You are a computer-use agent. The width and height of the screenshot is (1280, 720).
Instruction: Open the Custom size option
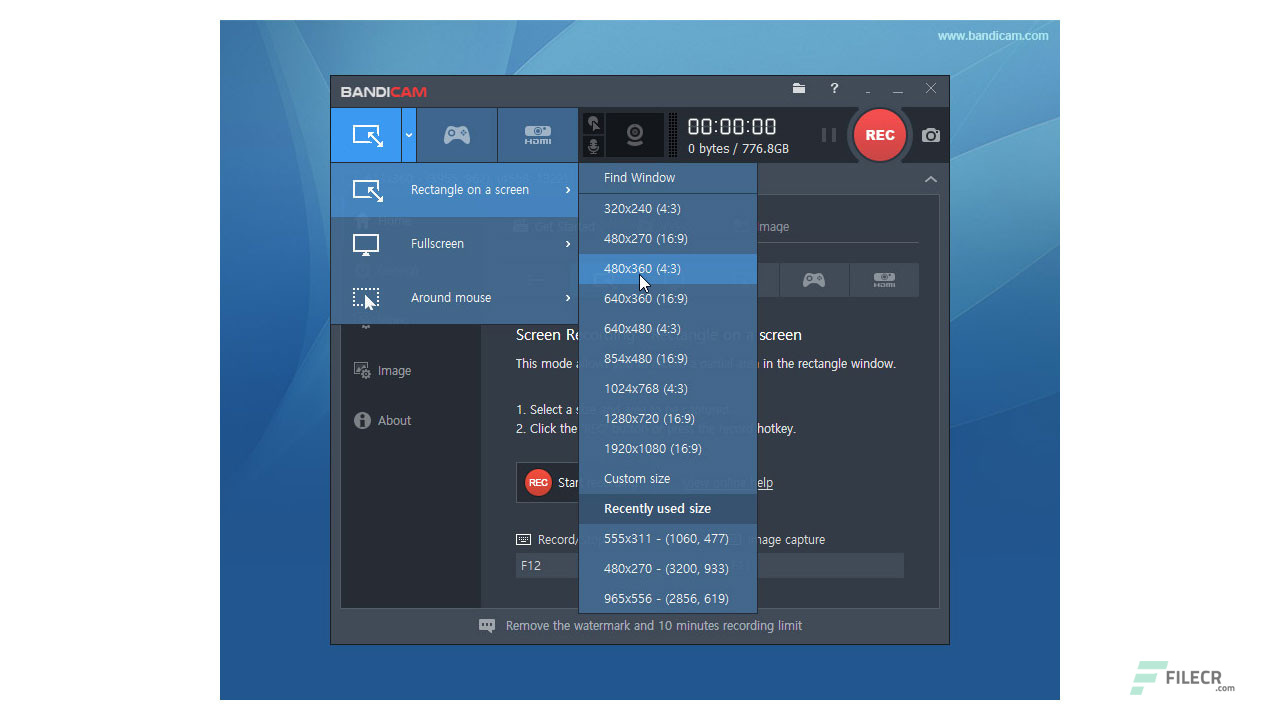(668, 479)
